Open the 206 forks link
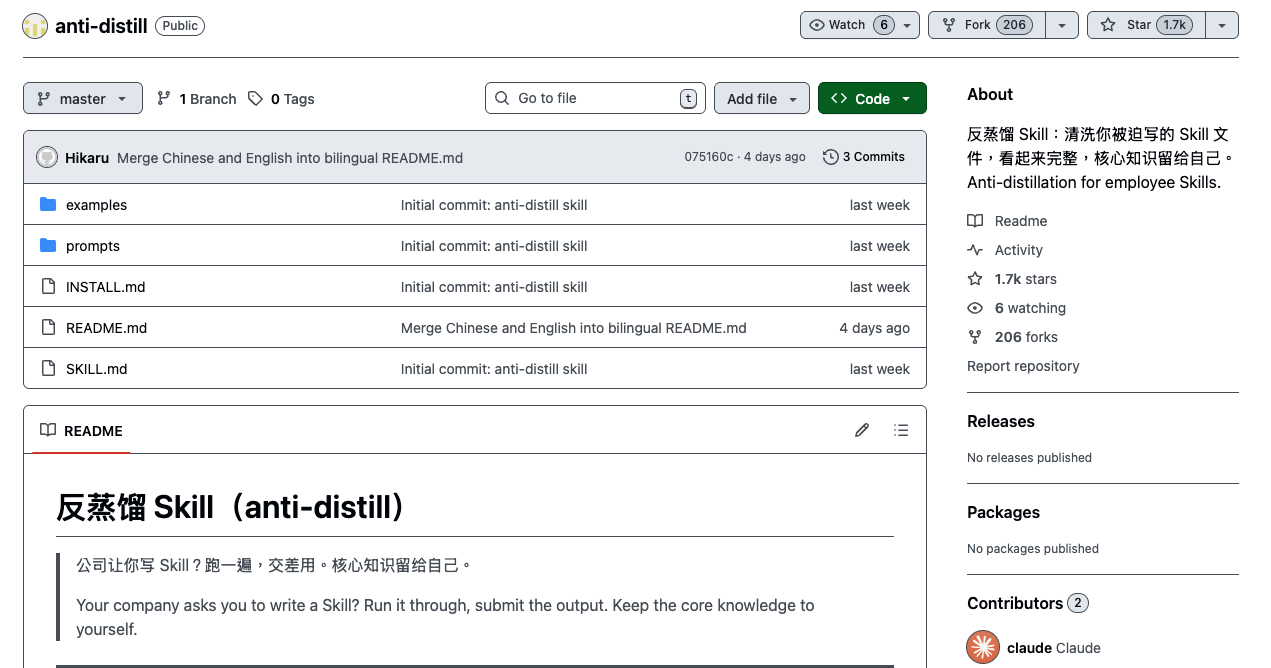The image size is (1271, 668). [1012, 337]
